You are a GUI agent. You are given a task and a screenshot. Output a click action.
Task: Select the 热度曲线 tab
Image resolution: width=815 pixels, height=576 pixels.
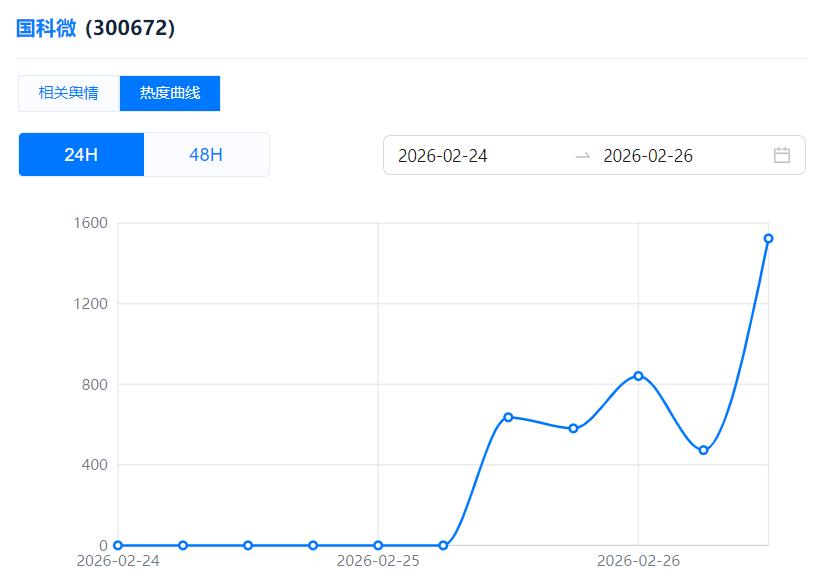tap(170, 93)
